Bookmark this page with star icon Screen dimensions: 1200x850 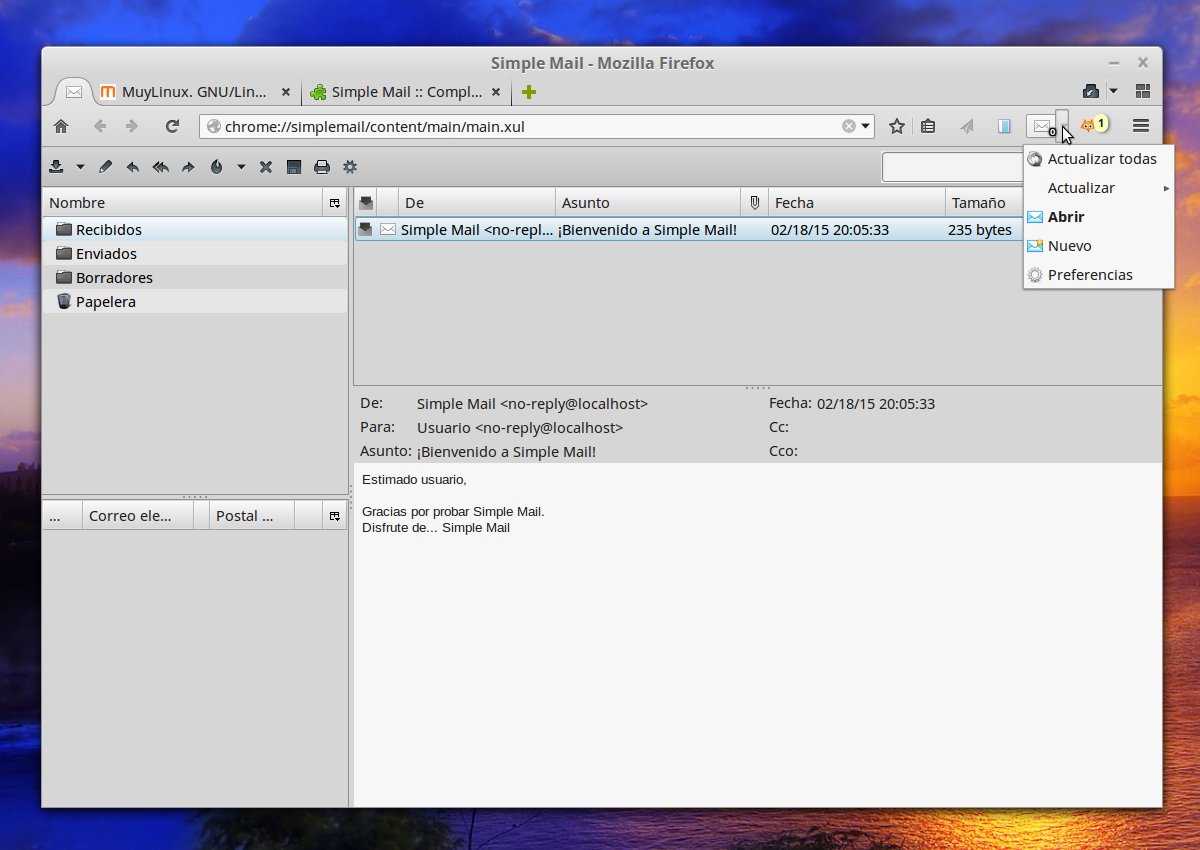(x=897, y=126)
